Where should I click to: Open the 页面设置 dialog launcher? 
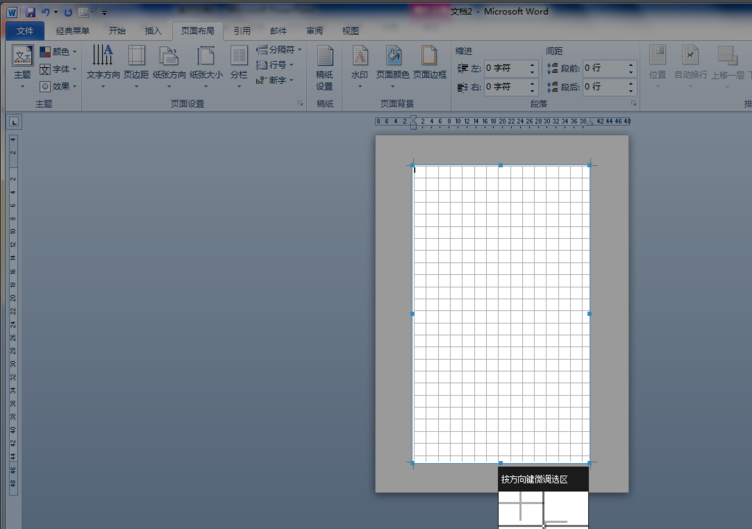point(299,103)
